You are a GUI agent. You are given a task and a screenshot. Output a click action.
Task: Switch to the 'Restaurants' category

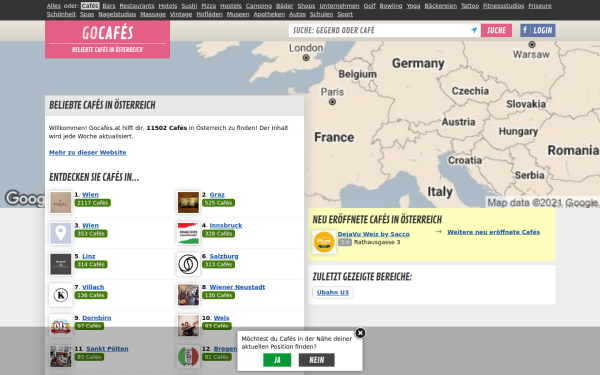pyautogui.click(x=137, y=6)
